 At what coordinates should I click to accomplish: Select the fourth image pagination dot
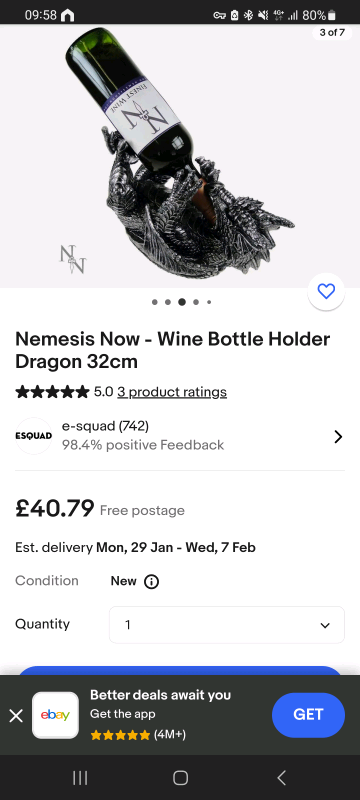click(196, 302)
